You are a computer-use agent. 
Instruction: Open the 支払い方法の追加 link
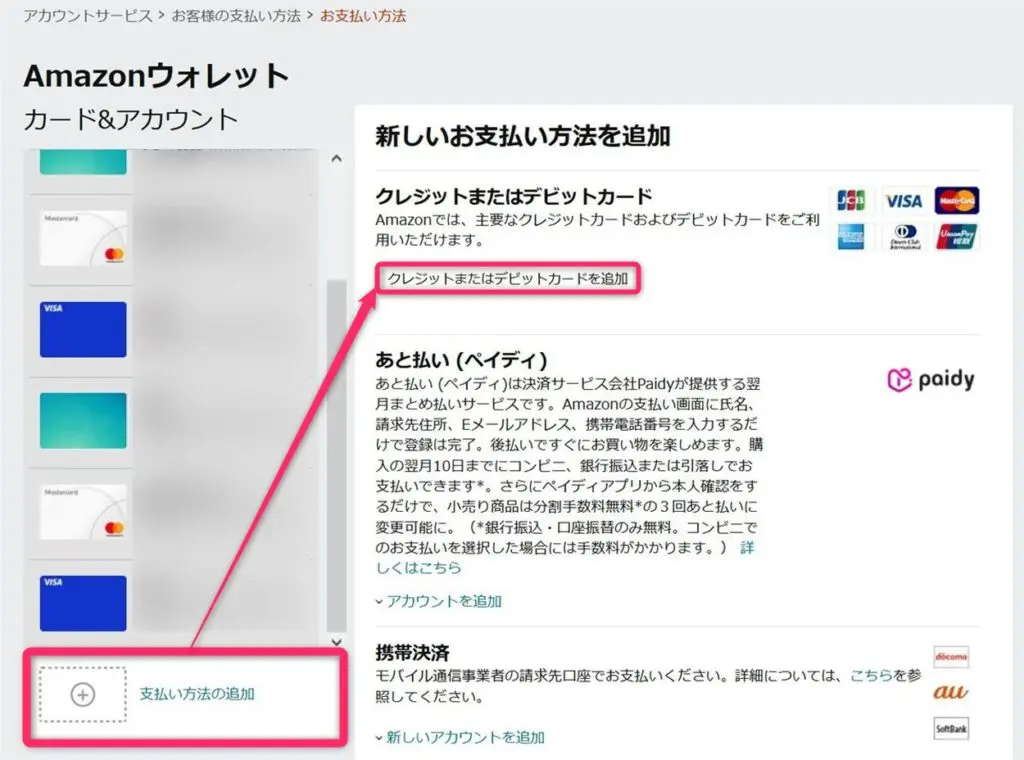(x=197, y=693)
